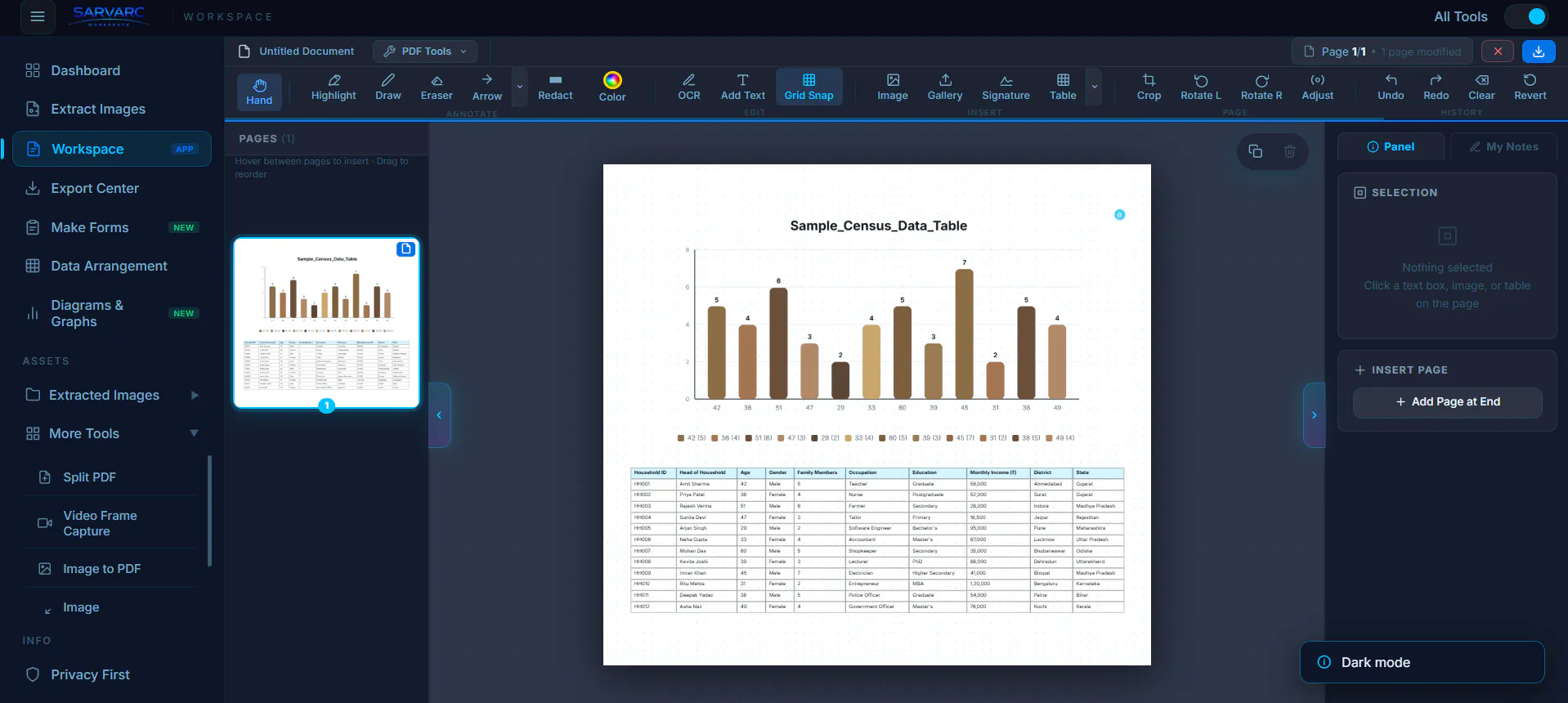This screenshot has height=703, width=1568.
Task: Delete the page with trash icon
Action: (1289, 151)
